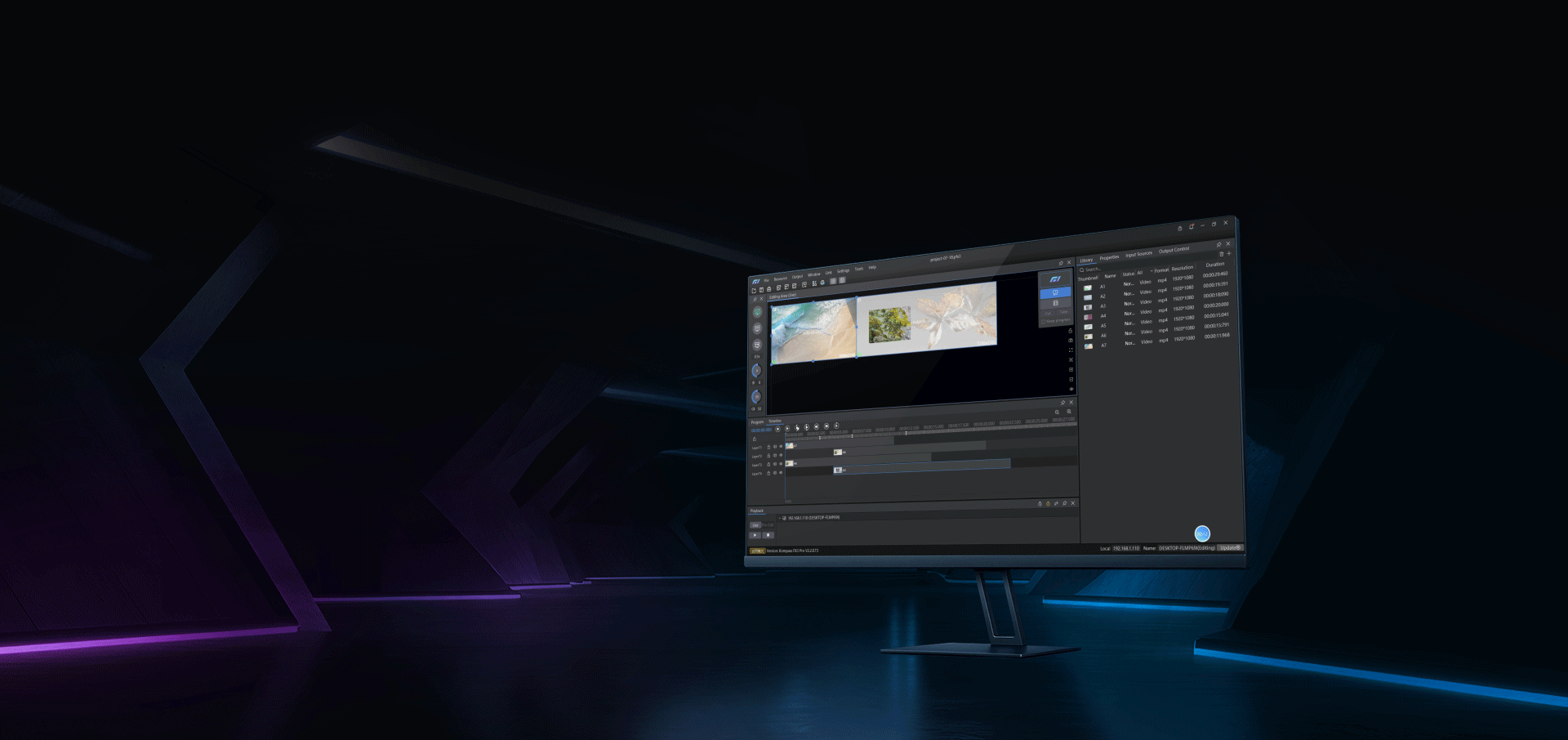Click the Update button in status bar
This screenshot has height=740, width=1568.
(1230, 548)
